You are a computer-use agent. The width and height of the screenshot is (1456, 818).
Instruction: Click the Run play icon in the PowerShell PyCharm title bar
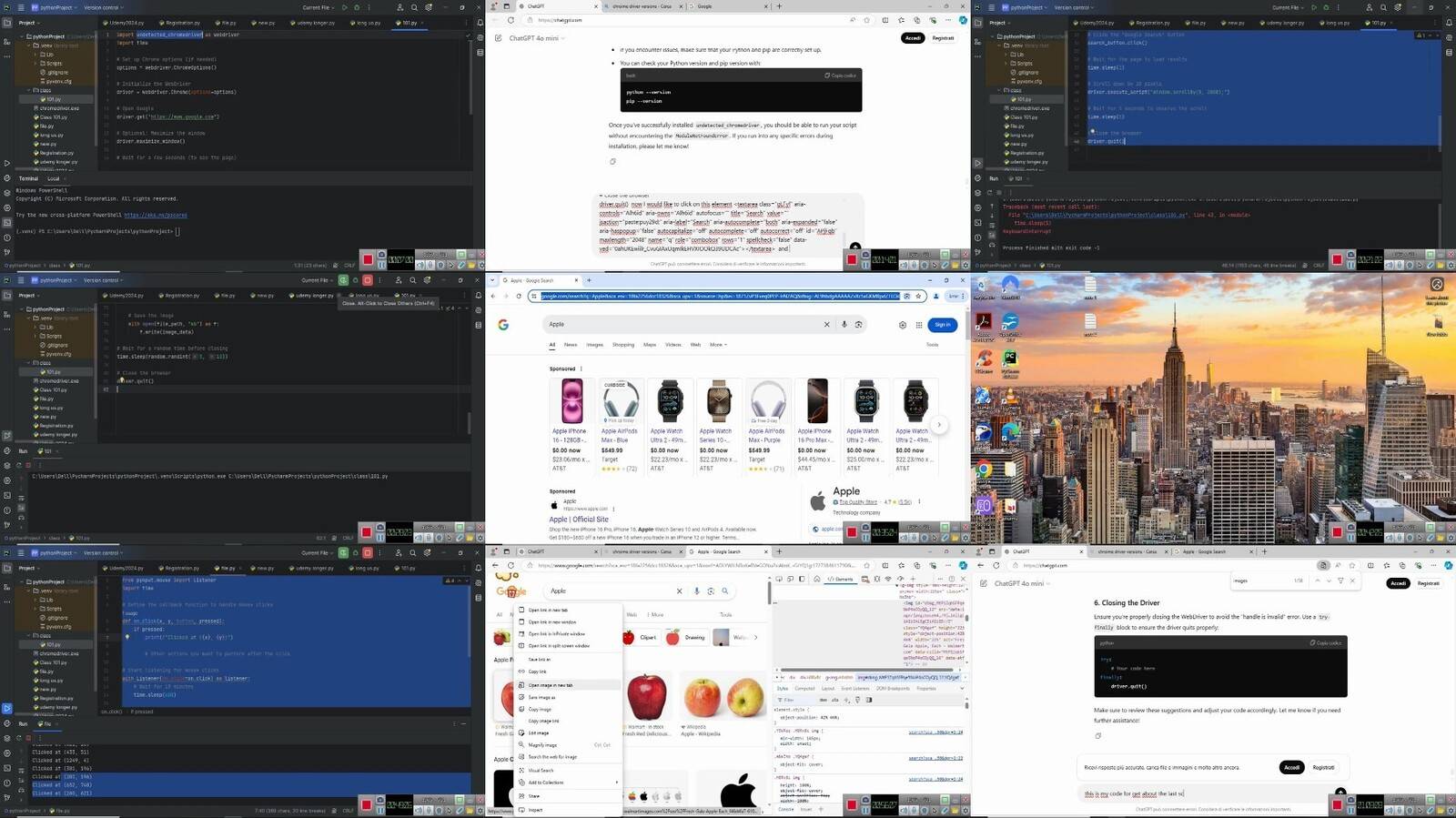[x=344, y=7]
